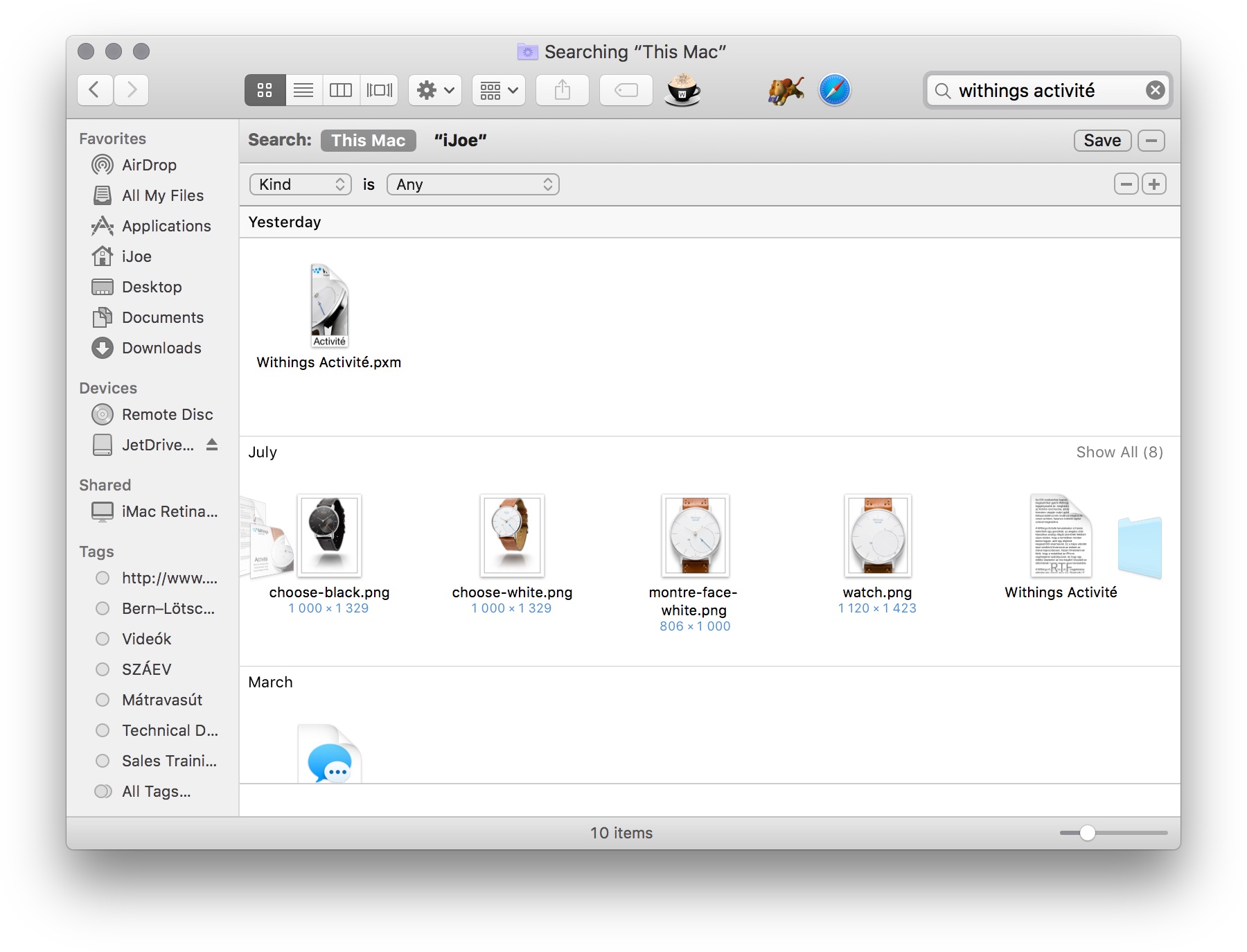The height and width of the screenshot is (952, 1247).
Task: Select the Bern–Lötsc... tag
Action: point(168,608)
